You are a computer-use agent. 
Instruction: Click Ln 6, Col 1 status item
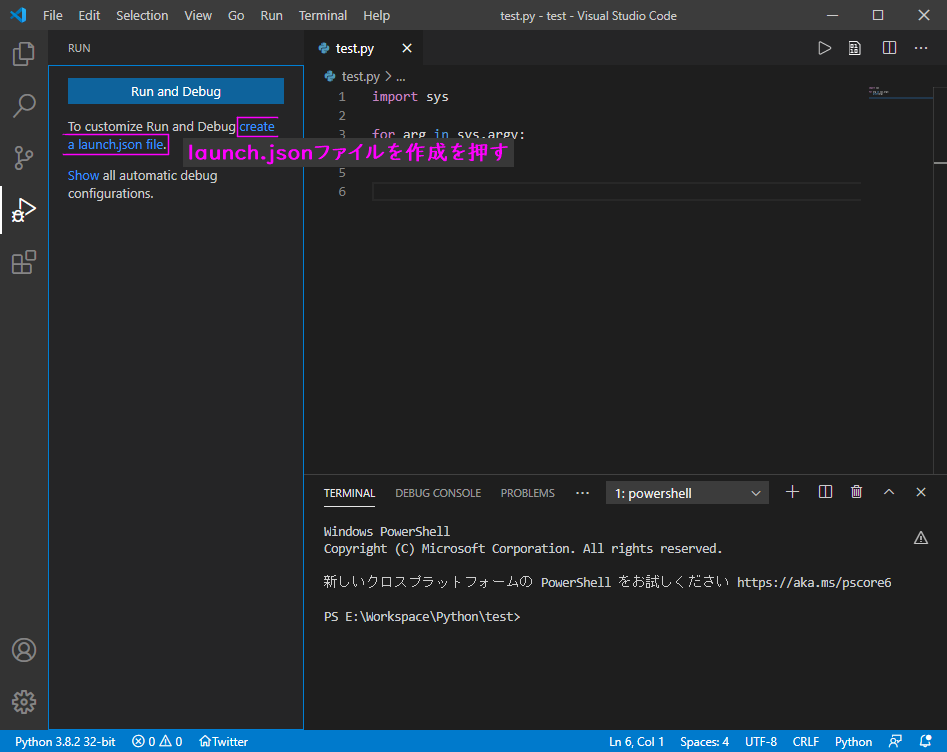click(x=636, y=742)
